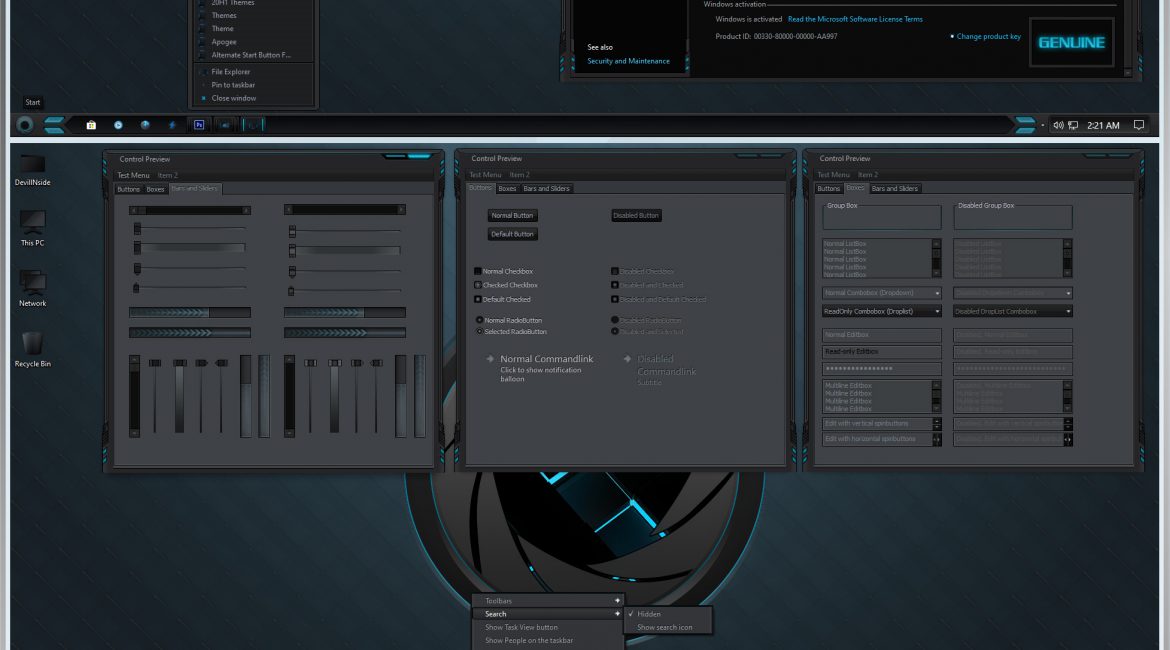1170x650 pixels.
Task: Show the taskbar clock at 2:21 AM
Action: click(x=1103, y=125)
